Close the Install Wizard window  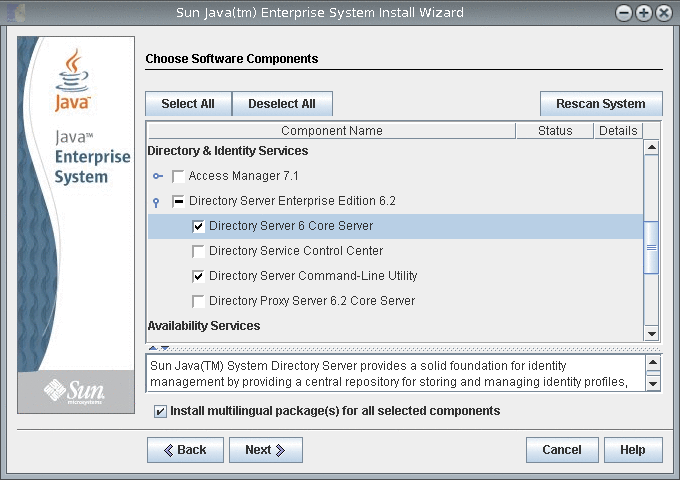[x=664, y=13]
